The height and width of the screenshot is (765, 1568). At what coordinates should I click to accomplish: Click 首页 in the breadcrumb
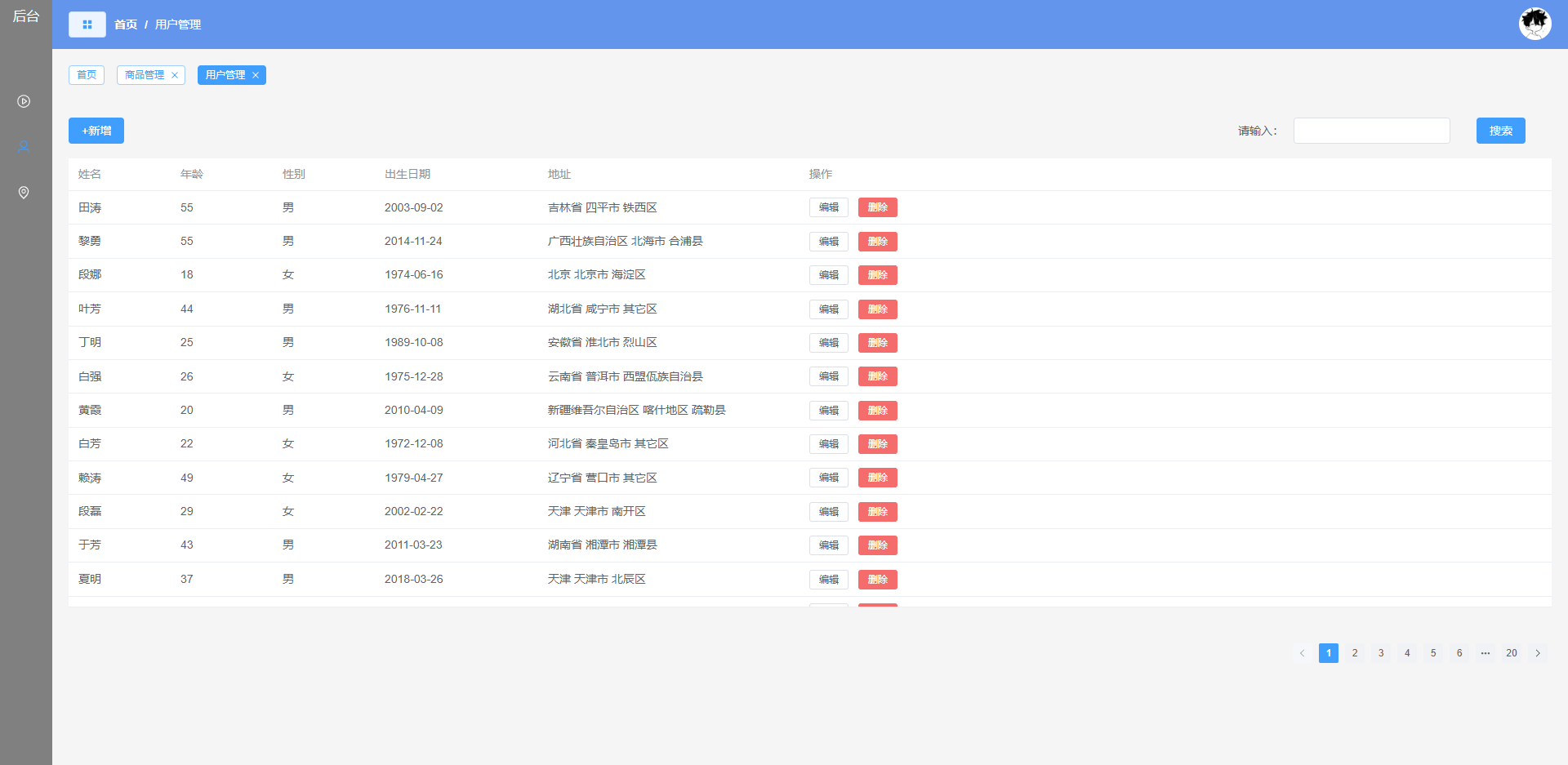(x=126, y=24)
